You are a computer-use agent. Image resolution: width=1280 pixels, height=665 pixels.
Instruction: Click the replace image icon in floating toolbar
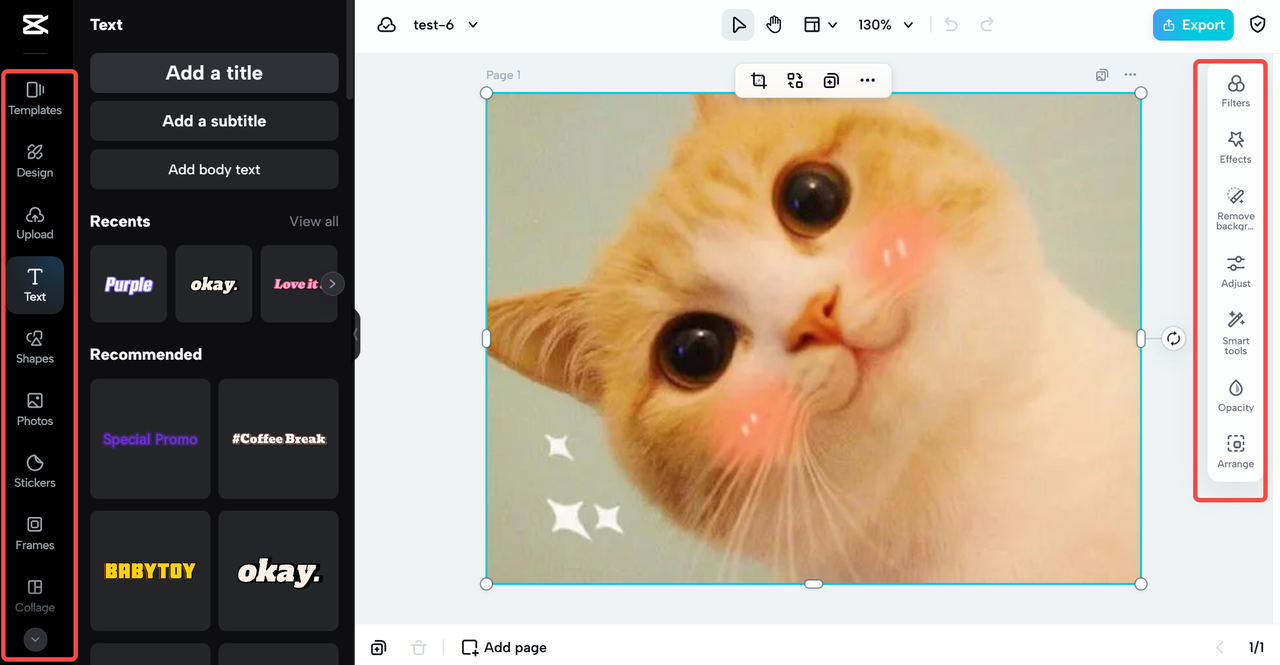tap(795, 81)
